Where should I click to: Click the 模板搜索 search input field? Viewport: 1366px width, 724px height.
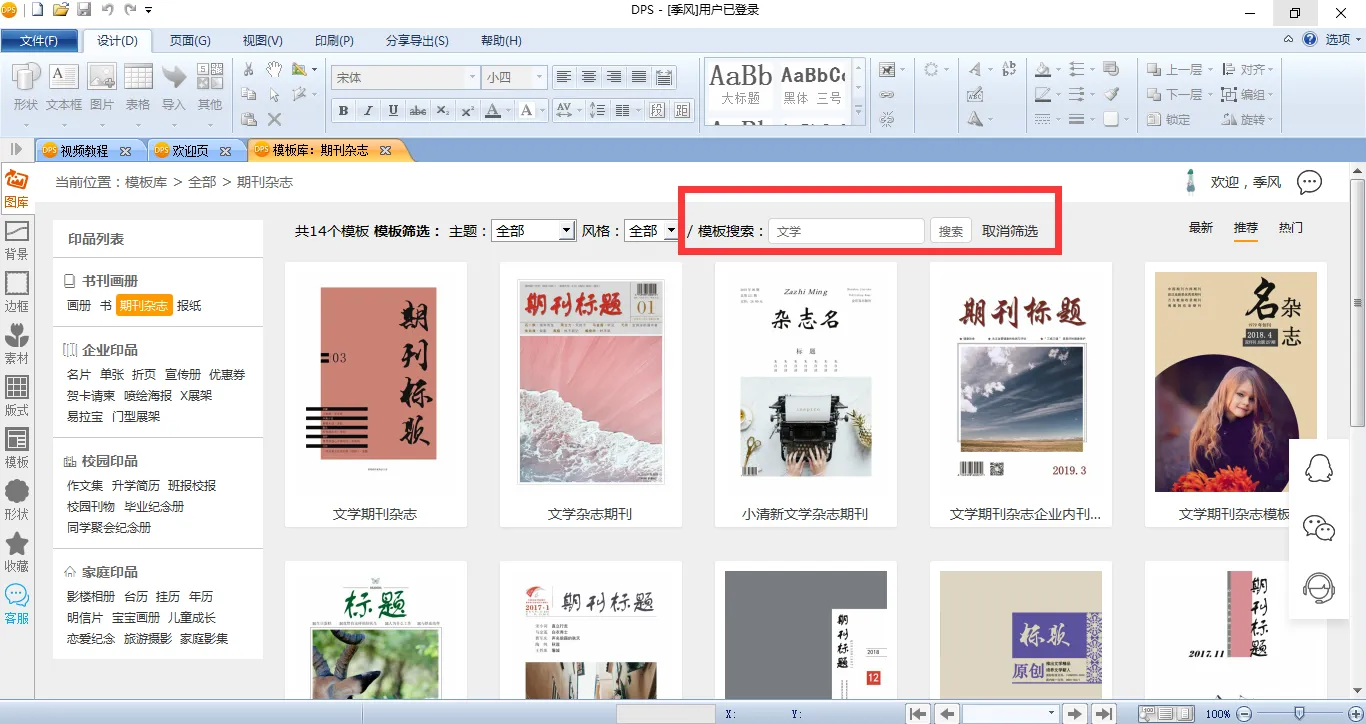[x=846, y=231]
